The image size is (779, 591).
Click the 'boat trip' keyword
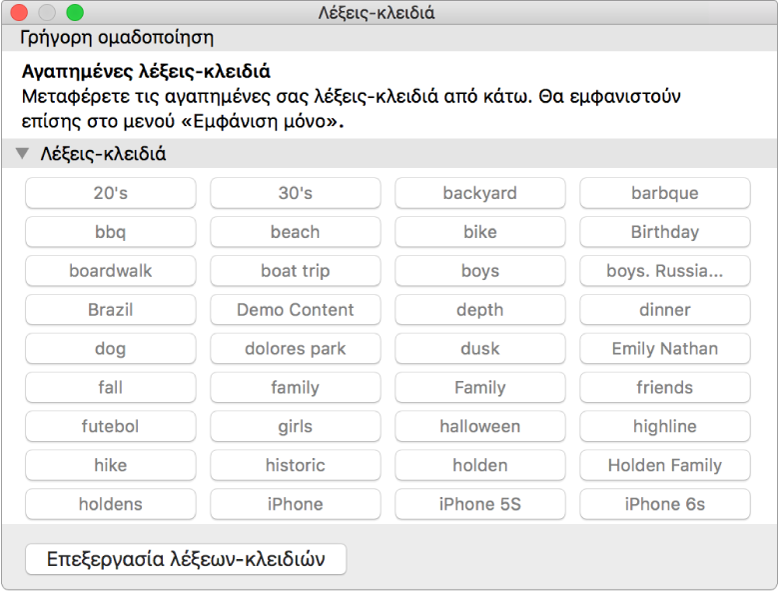click(x=295, y=271)
